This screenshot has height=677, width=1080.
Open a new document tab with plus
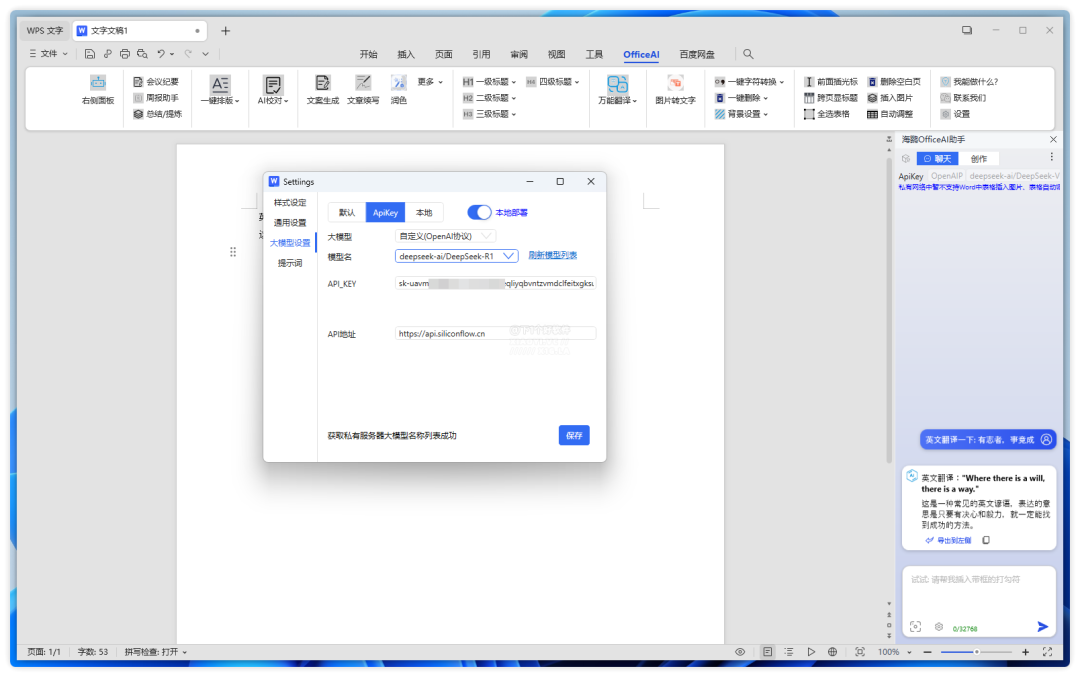[x=225, y=31]
